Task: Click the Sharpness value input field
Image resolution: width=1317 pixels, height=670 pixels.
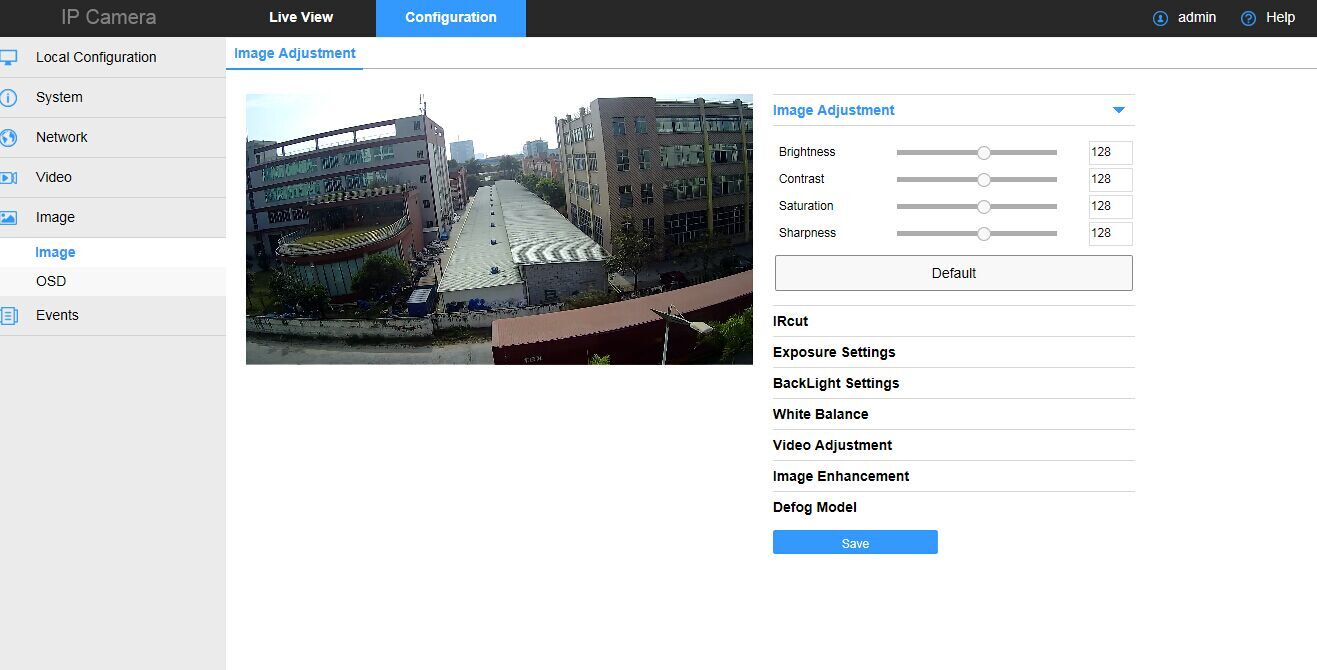Action: click(1110, 233)
